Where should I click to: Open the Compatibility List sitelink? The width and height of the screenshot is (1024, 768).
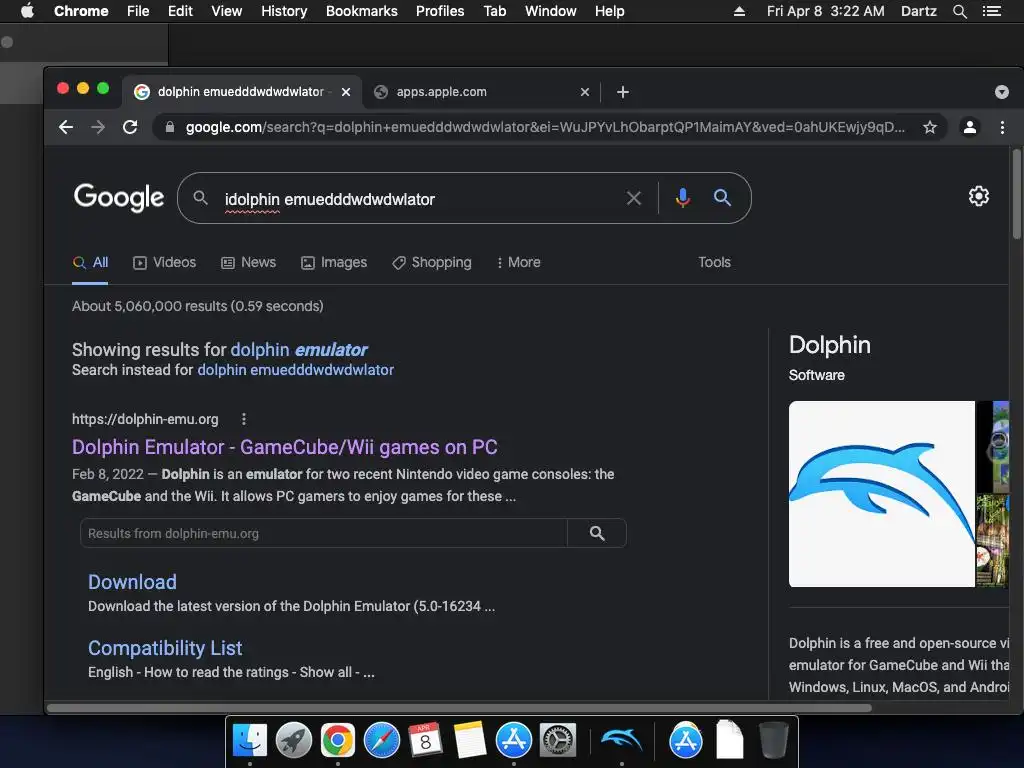(x=165, y=648)
